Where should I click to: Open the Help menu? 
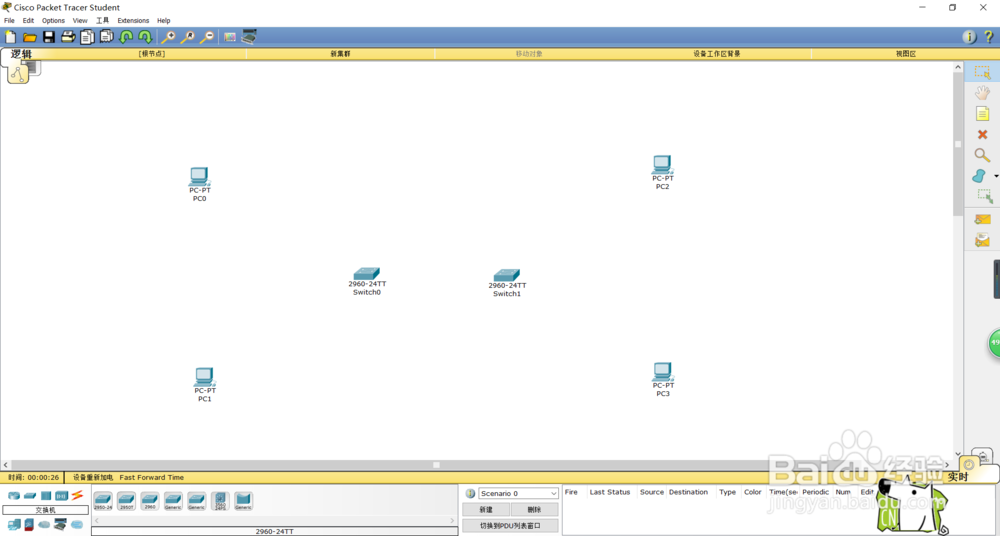pos(164,20)
